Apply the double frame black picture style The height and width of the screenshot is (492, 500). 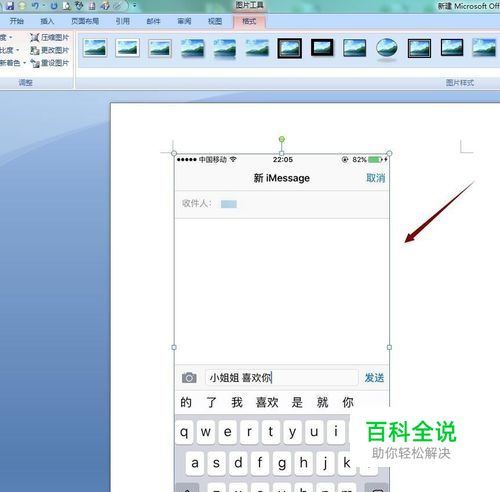click(290, 48)
